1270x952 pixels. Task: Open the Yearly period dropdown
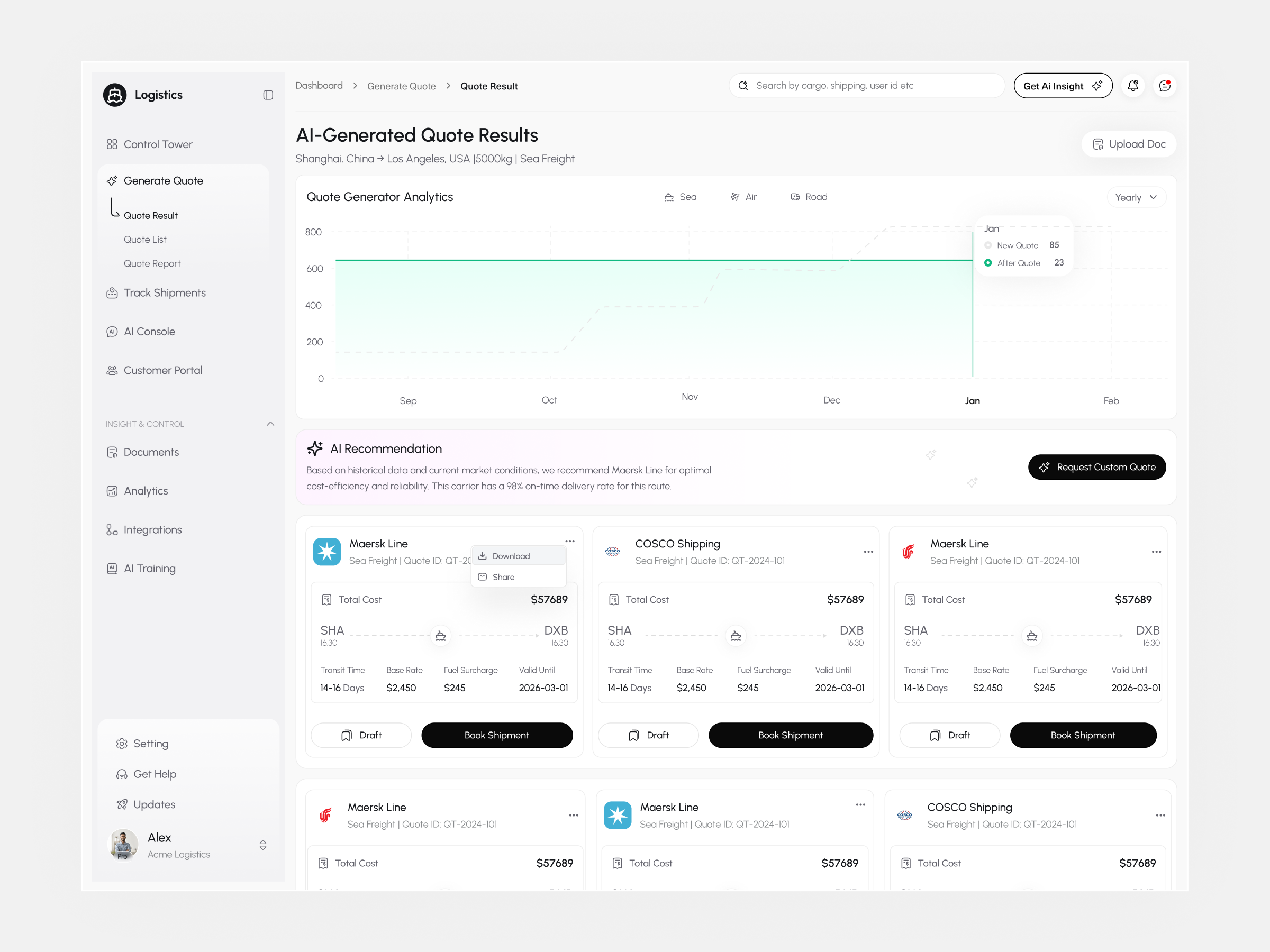pyautogui.click(x=1136, y=197)
